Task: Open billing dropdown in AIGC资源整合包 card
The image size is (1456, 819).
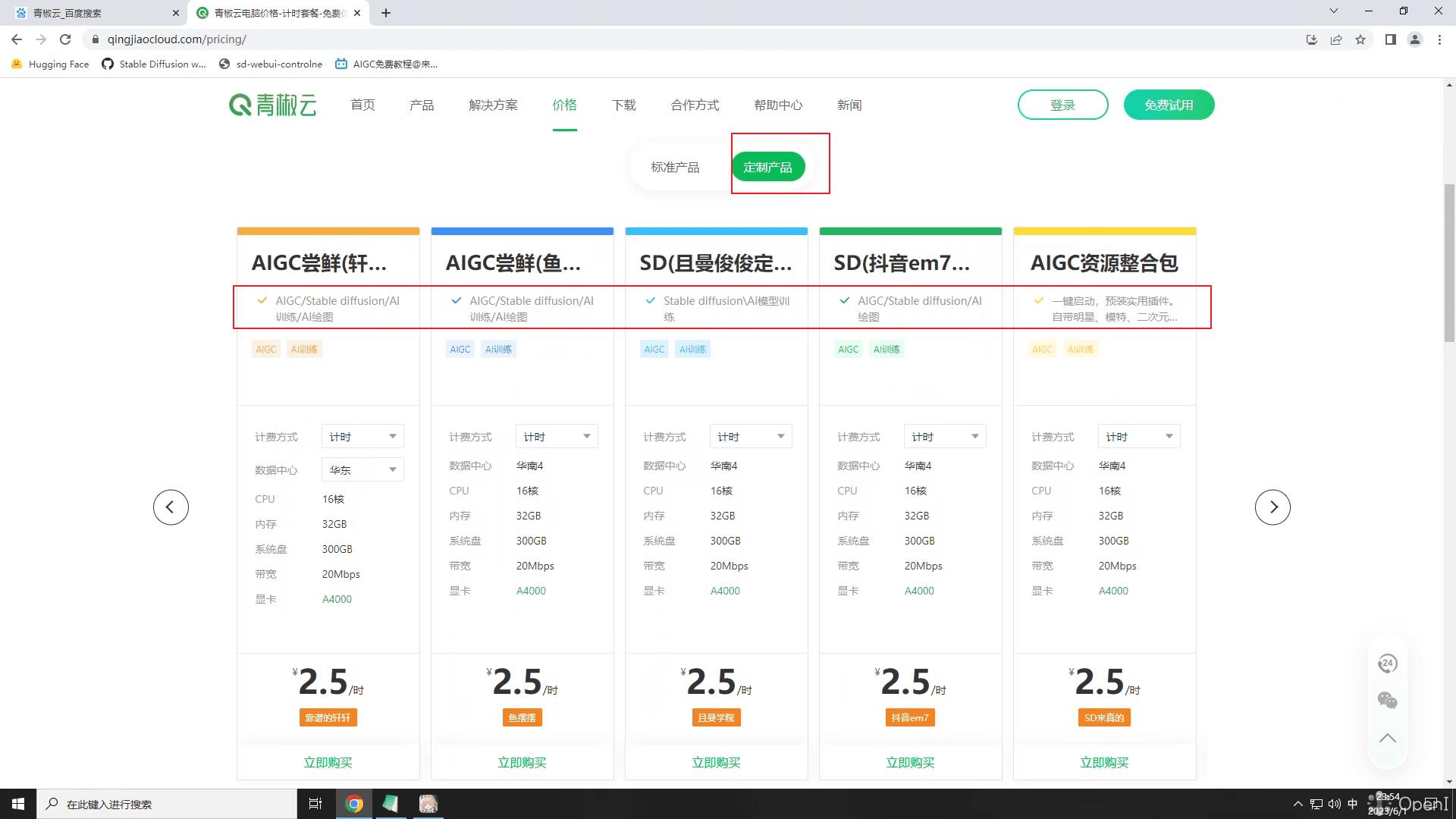Action: [1138, 436]
